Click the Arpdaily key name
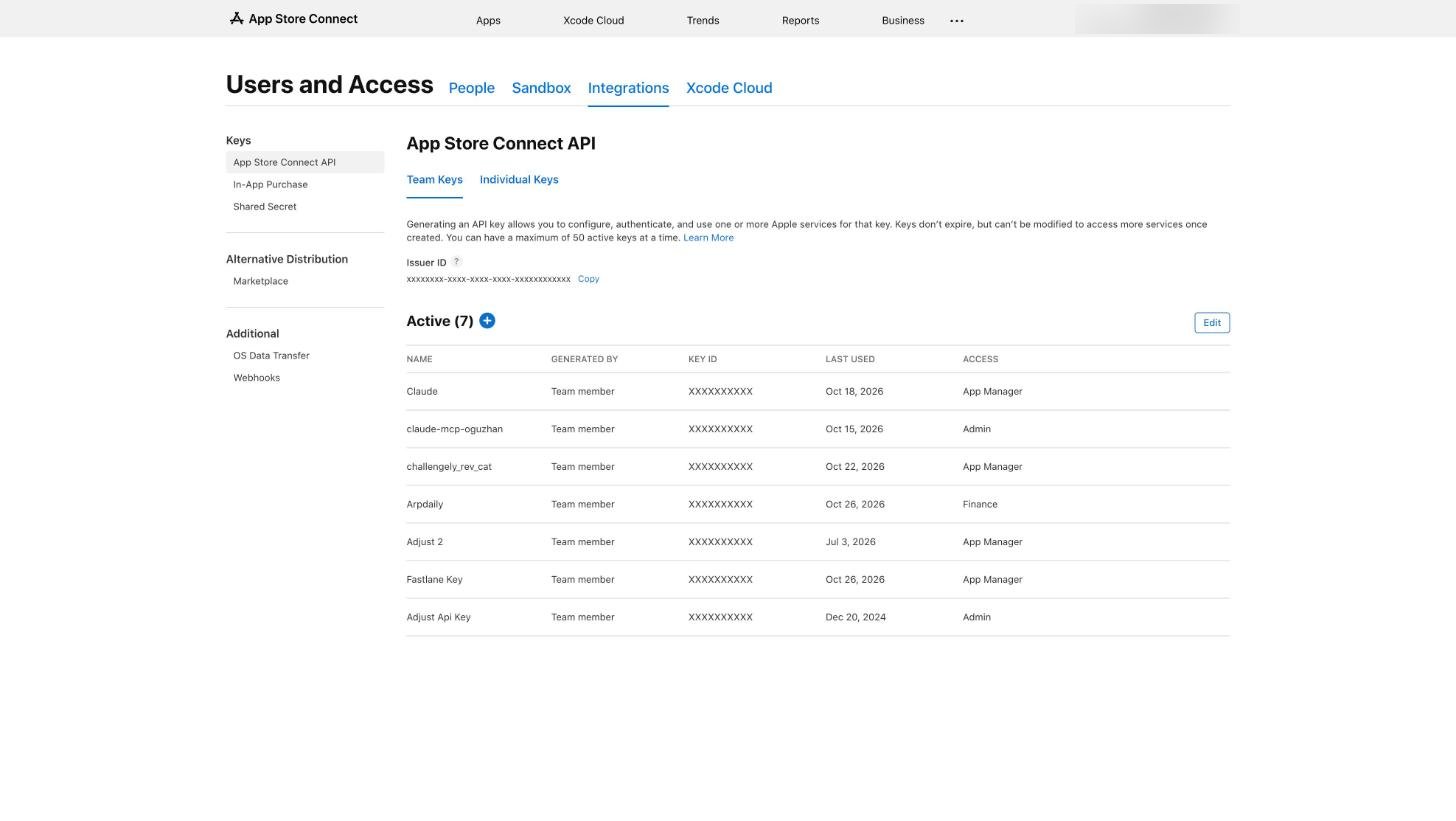1456x821 pixels. 425,505
